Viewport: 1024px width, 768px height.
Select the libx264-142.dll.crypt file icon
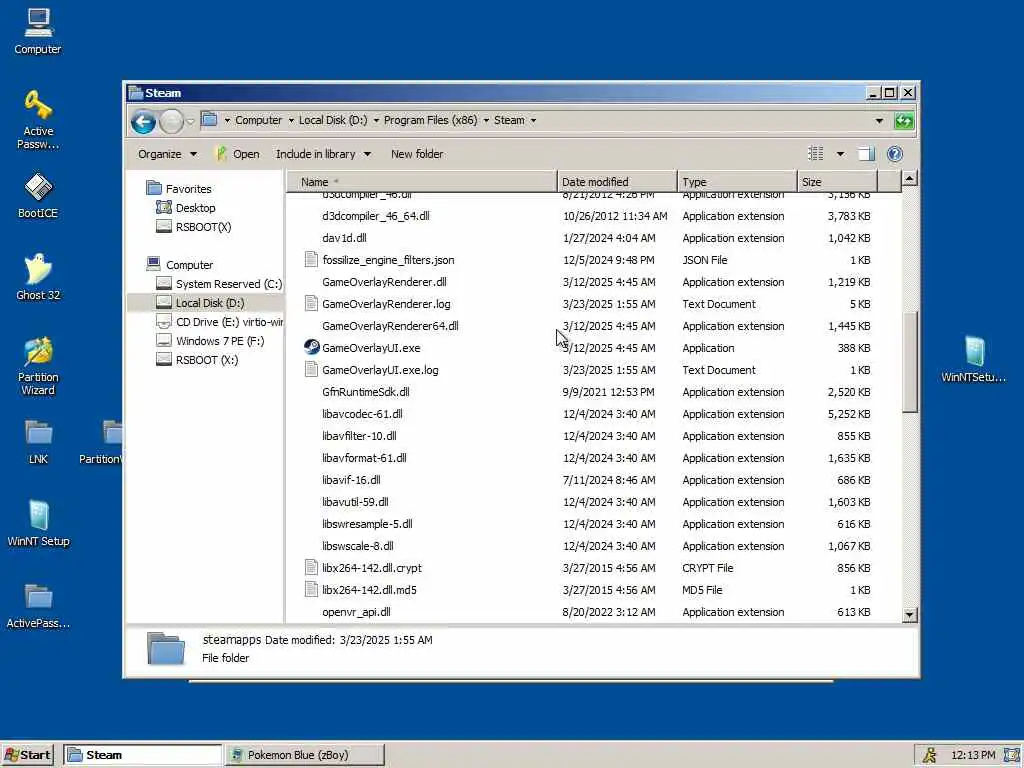[312, 568]
